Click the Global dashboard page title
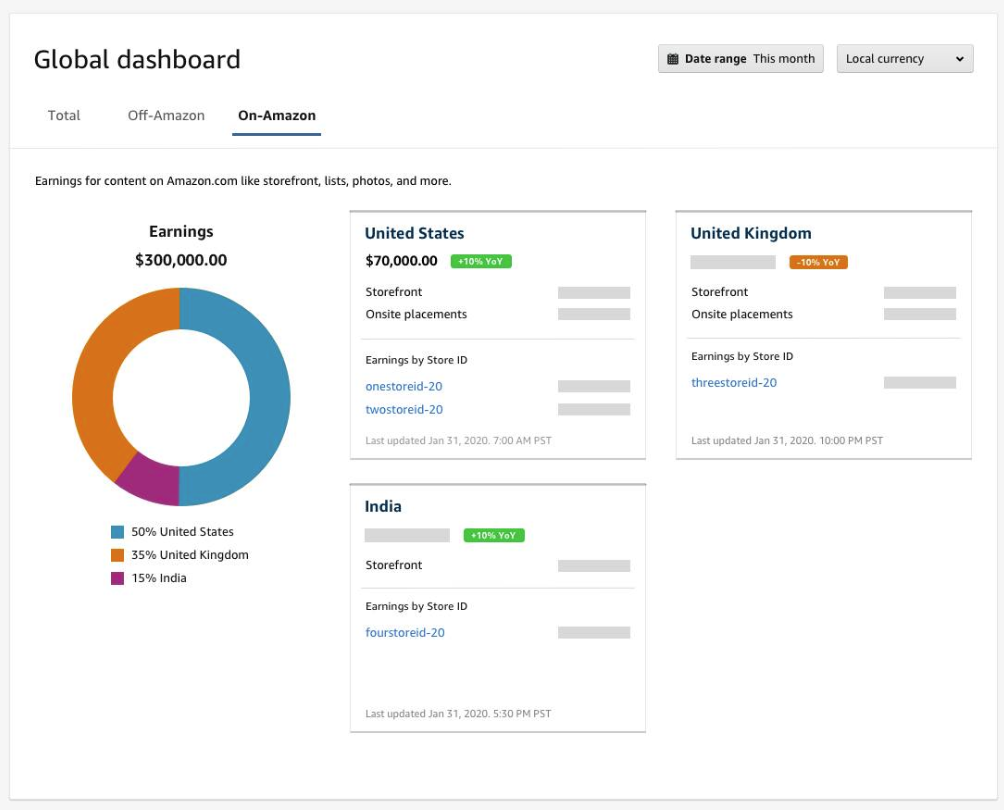The width and height of the screenshot is (1004, 810). point(137,60)
